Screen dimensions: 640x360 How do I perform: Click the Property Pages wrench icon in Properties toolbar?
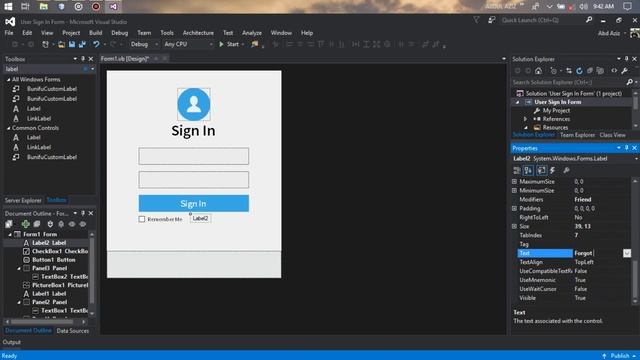tap(566, 170)
